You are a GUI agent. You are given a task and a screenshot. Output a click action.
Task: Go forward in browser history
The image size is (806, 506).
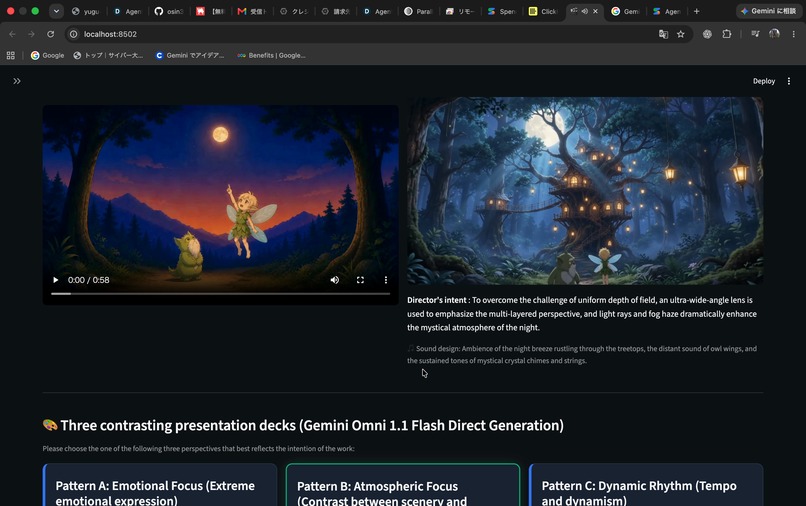coord(31,34)
